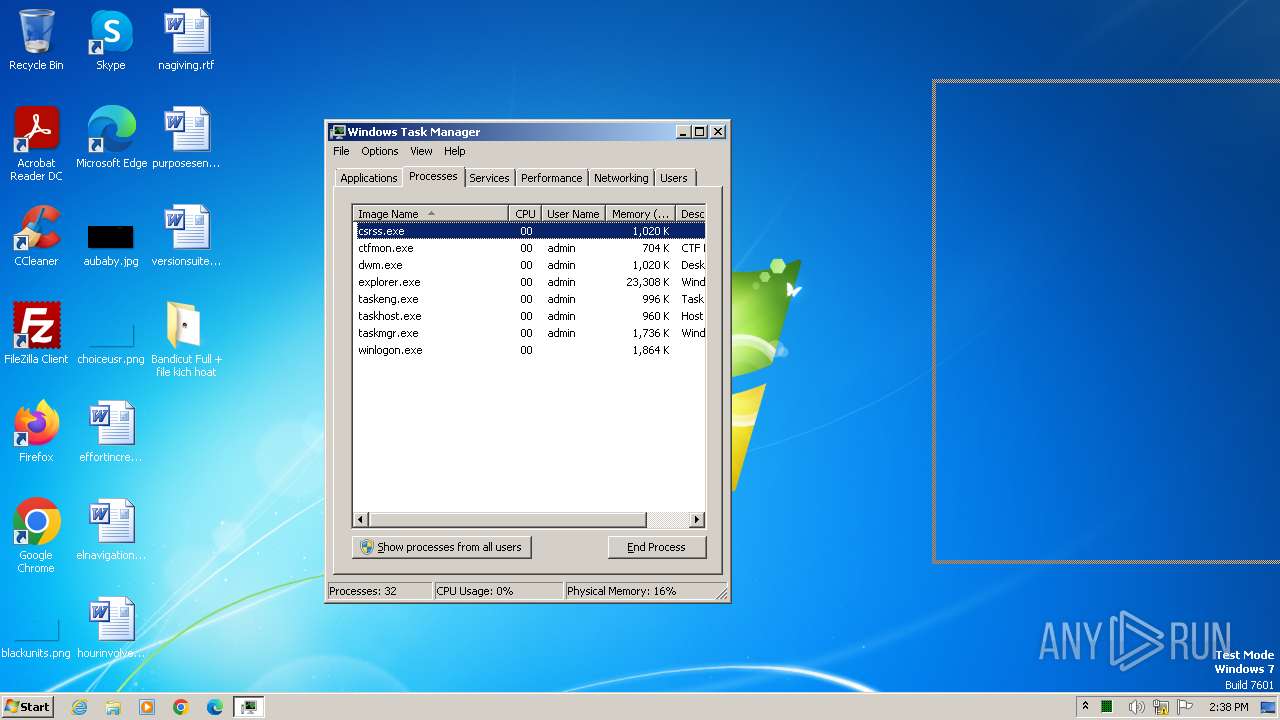The image size is (1280, 720).
Task: Open the File menu in Task Manager
Action: click(341, 151)
